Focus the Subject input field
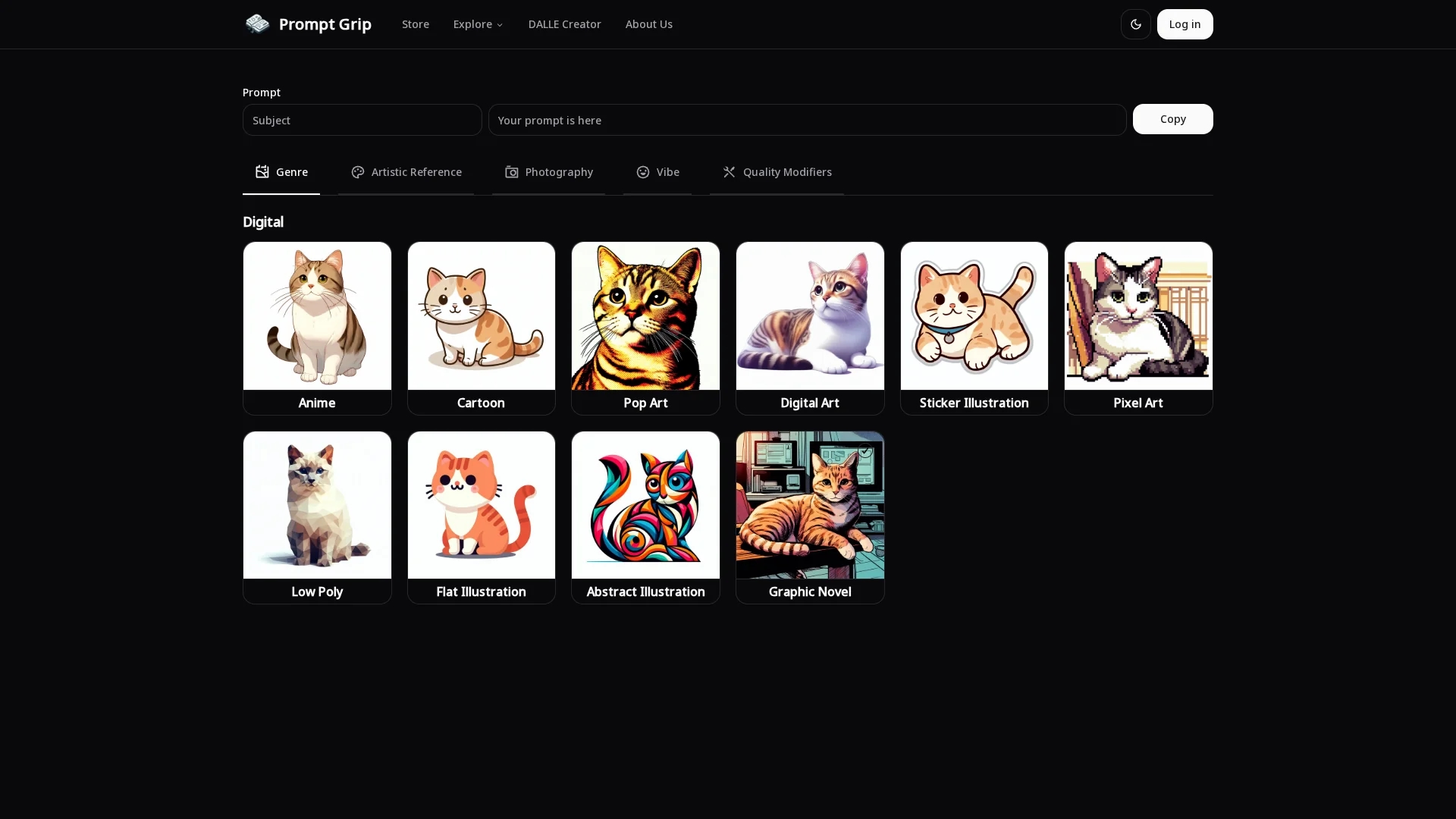Viewport: 1456px width, 819px height. point(362,120)
